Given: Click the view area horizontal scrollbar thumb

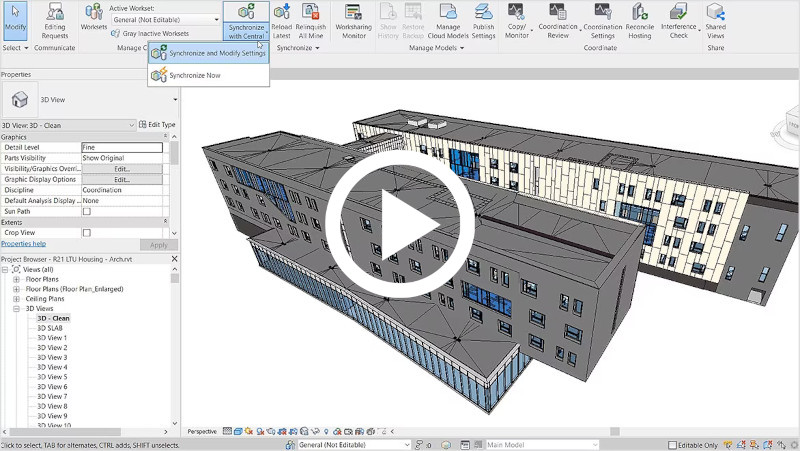Looking at the screenshot, I should [615, 432].
